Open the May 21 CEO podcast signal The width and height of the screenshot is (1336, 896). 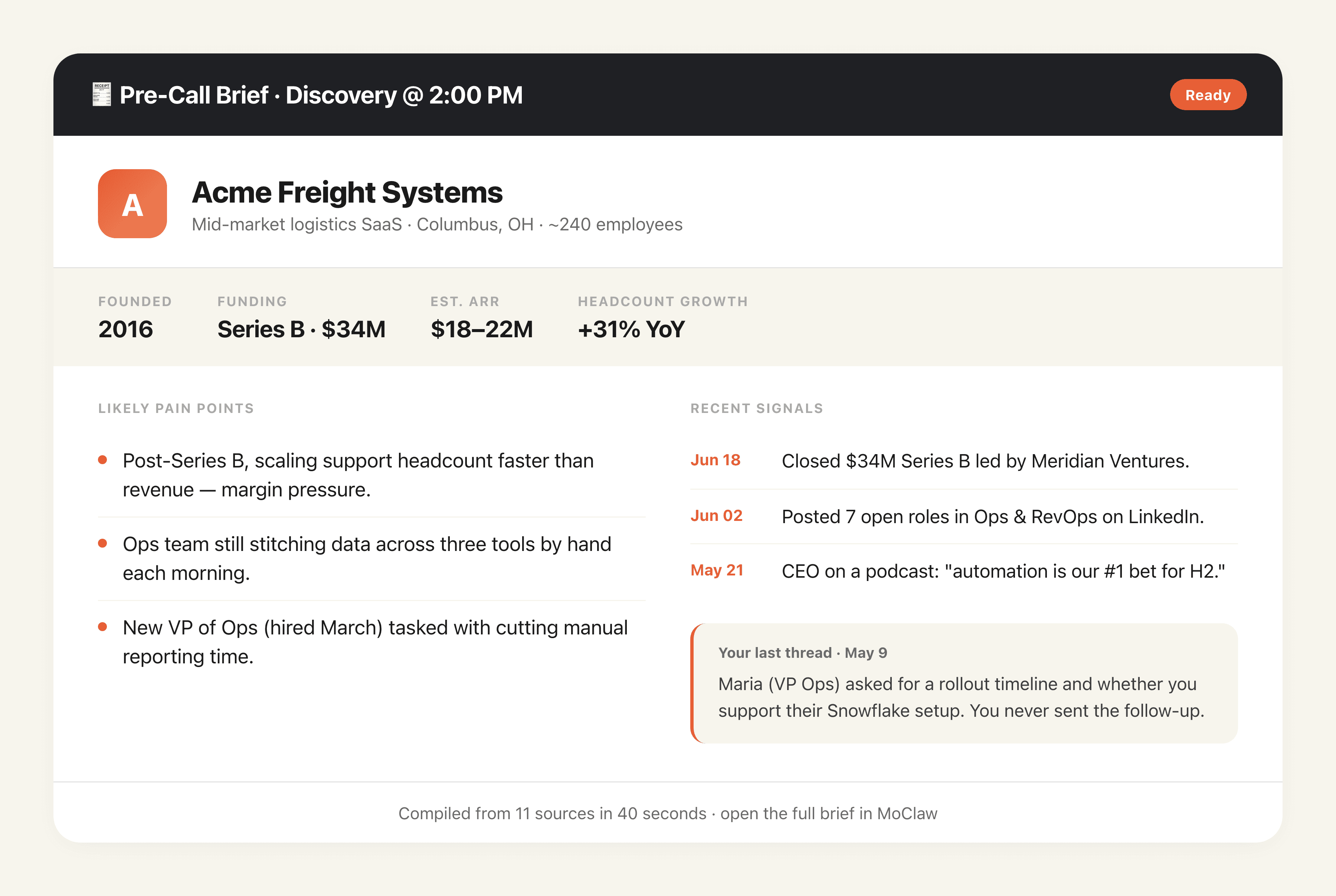[x=964, y=571]
